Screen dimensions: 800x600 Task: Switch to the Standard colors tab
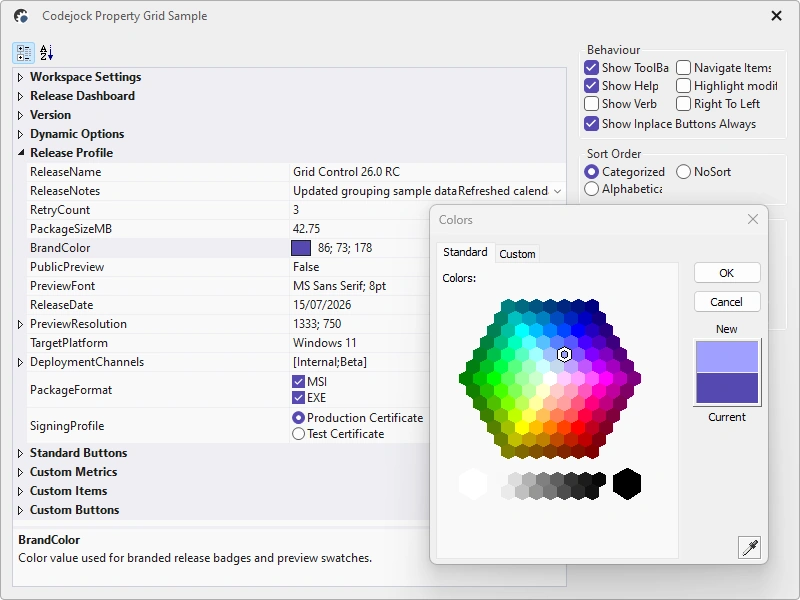pos(465,252)
